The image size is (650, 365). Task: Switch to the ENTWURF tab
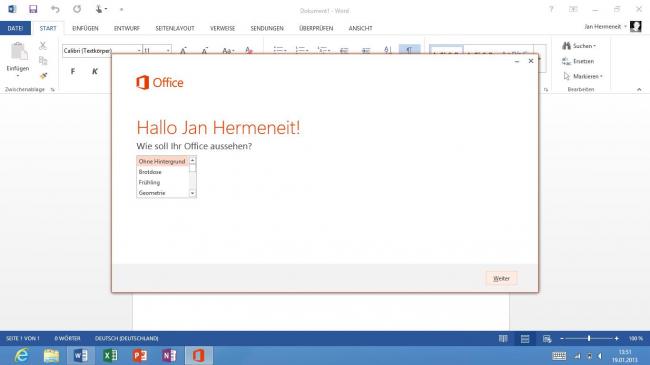tap(127, 28)
